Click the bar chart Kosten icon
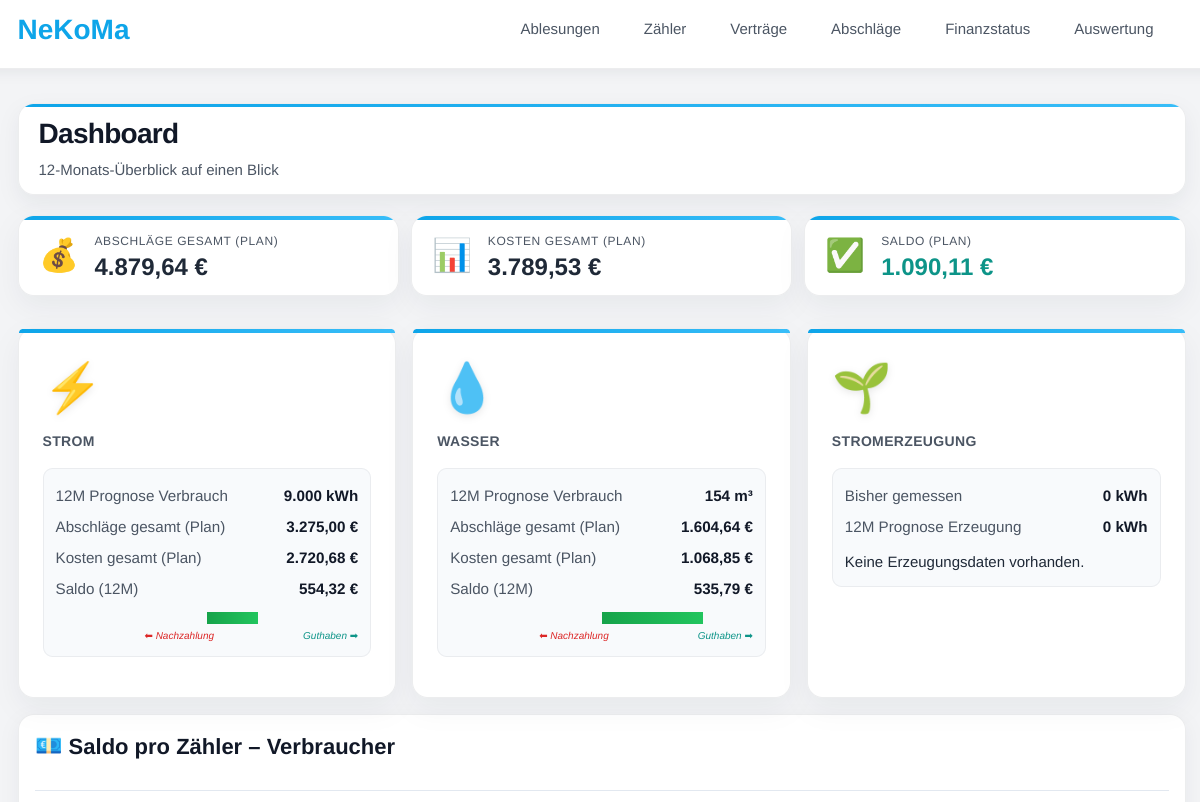Viewport: 1200px width, 802px height. pos(451,256)
